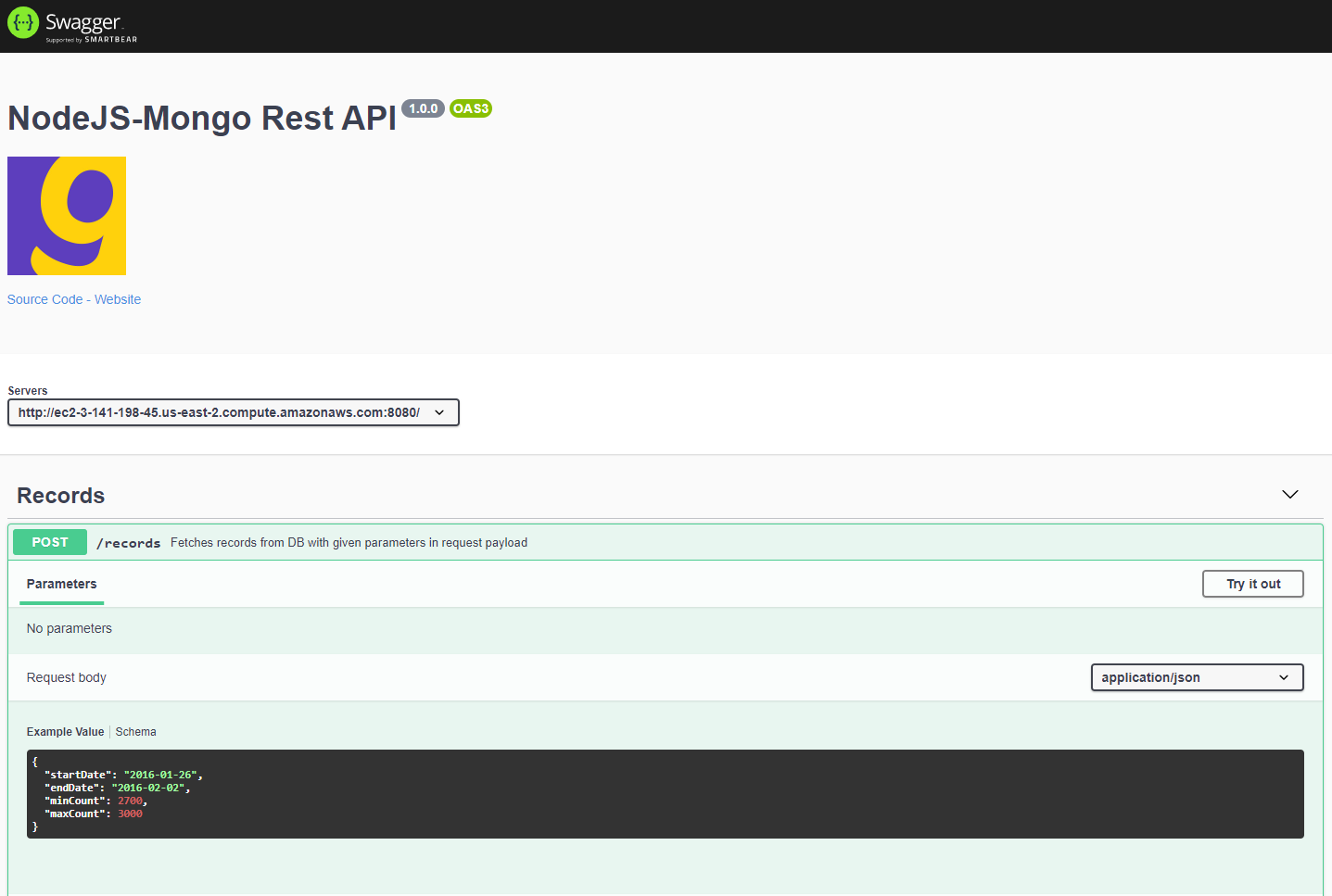Select the Example Value tab
1332x896 pixels.
click(65, 732)
